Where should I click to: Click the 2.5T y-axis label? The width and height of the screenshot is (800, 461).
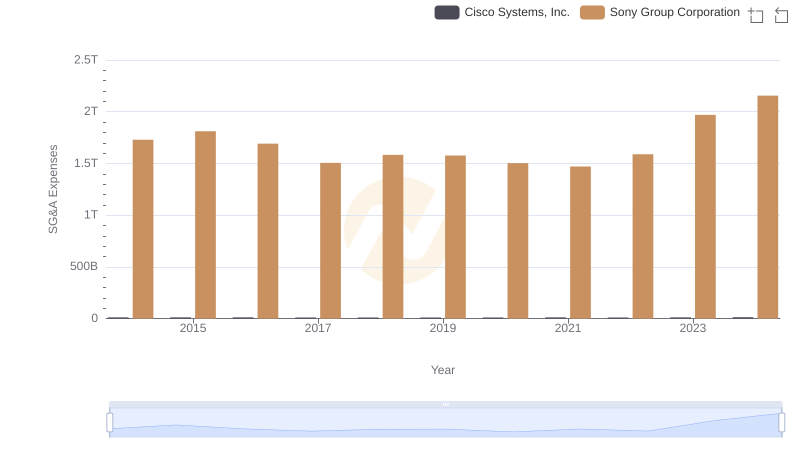pos(86,60)
